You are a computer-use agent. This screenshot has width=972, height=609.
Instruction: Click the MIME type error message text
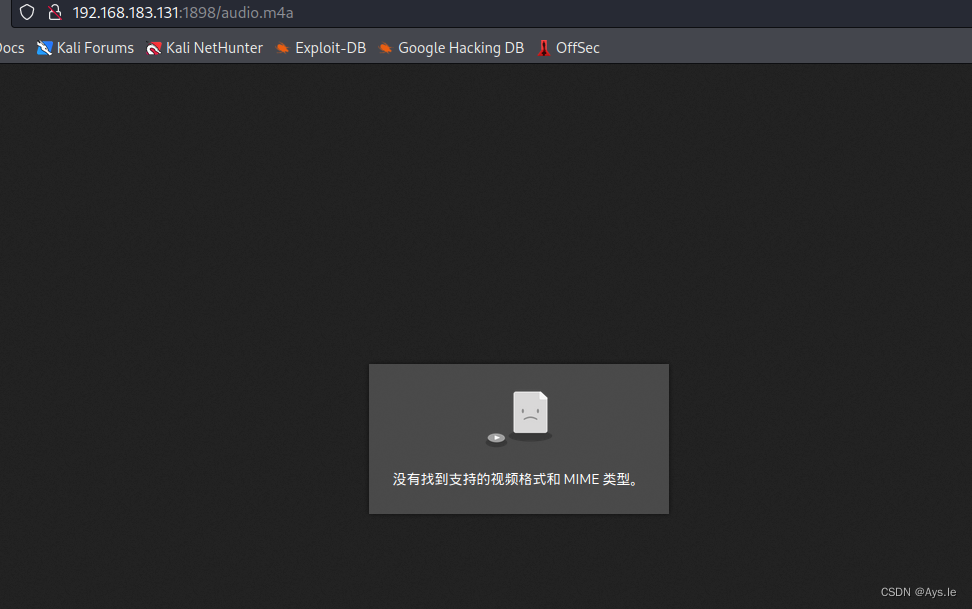tap(516, 479)
